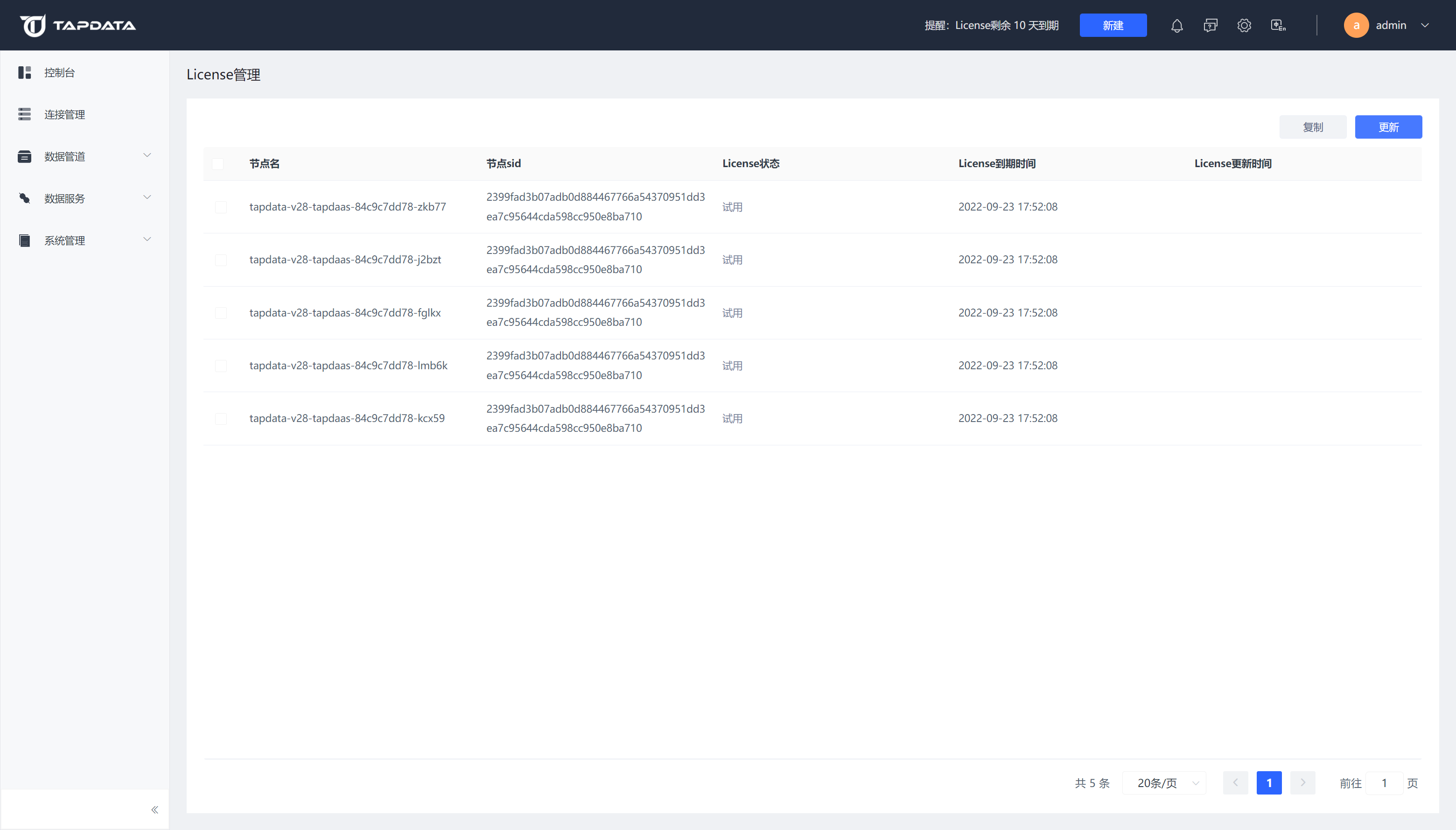Check the row for node zkb77
The height and width of the screenshot is (830, 1456).
coord(221,207)
